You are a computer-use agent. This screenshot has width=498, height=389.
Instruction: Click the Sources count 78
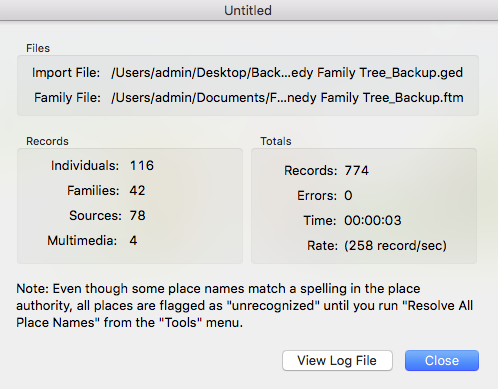click(137, 216)
